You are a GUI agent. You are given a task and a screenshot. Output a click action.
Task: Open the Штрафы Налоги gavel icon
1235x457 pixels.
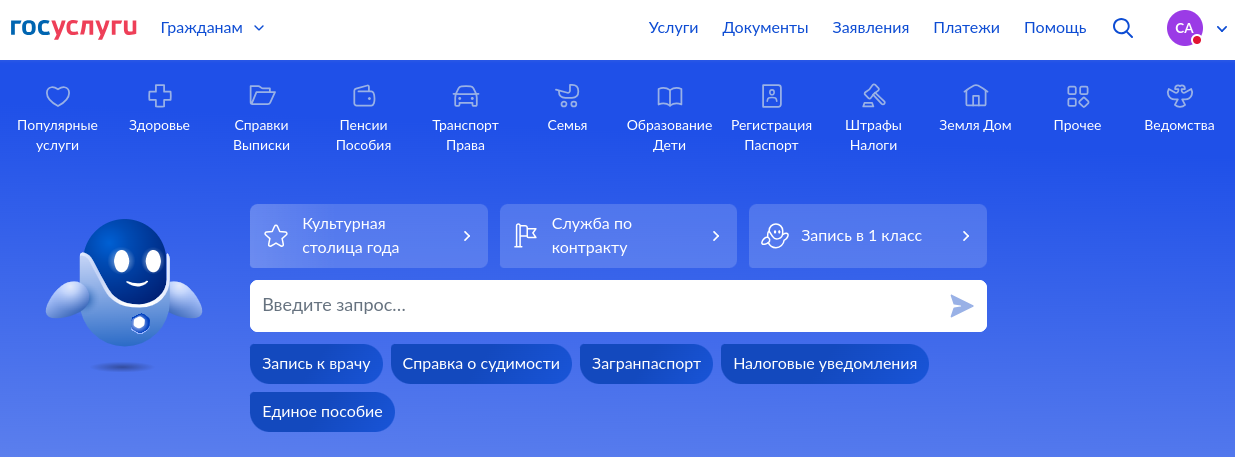tap(873, 96)
